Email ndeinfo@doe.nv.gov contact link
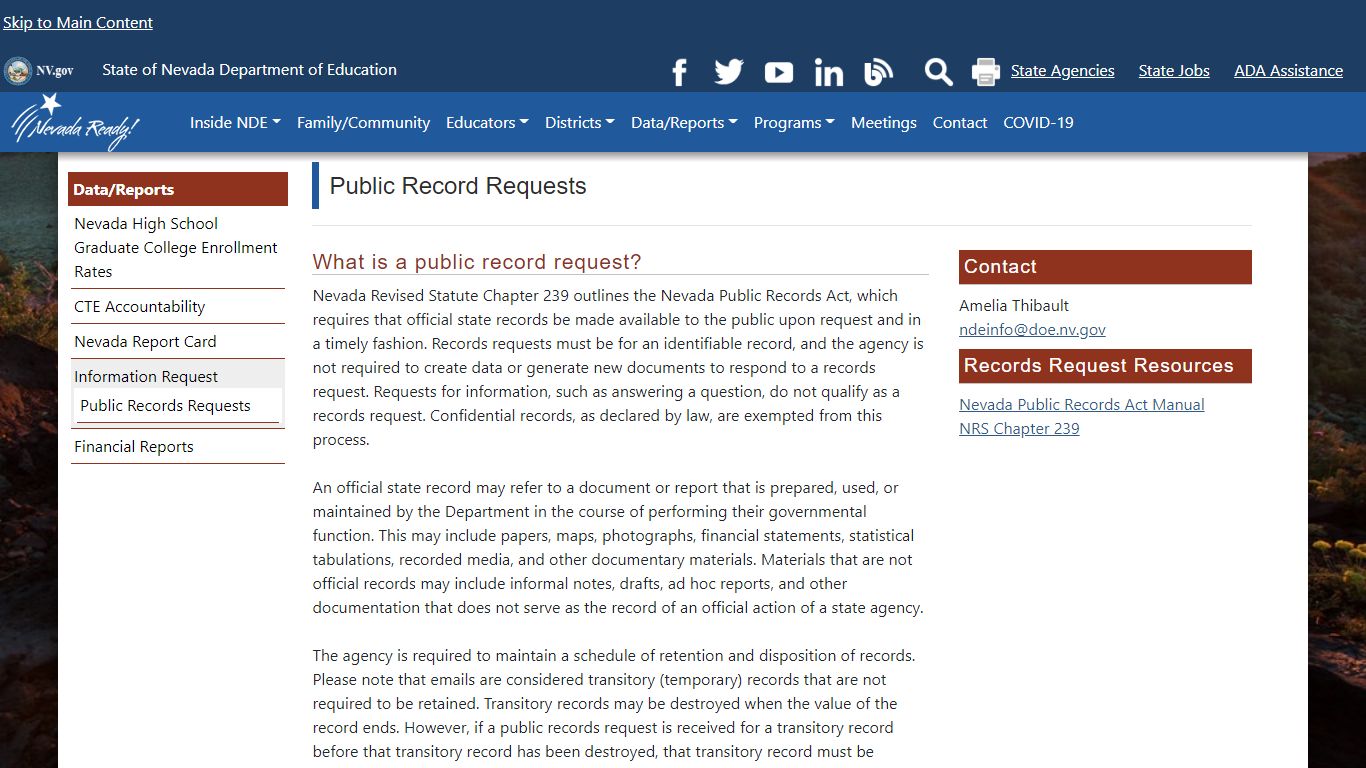Viewport: 1366px width, 768px height. (x=1032, y=329)
